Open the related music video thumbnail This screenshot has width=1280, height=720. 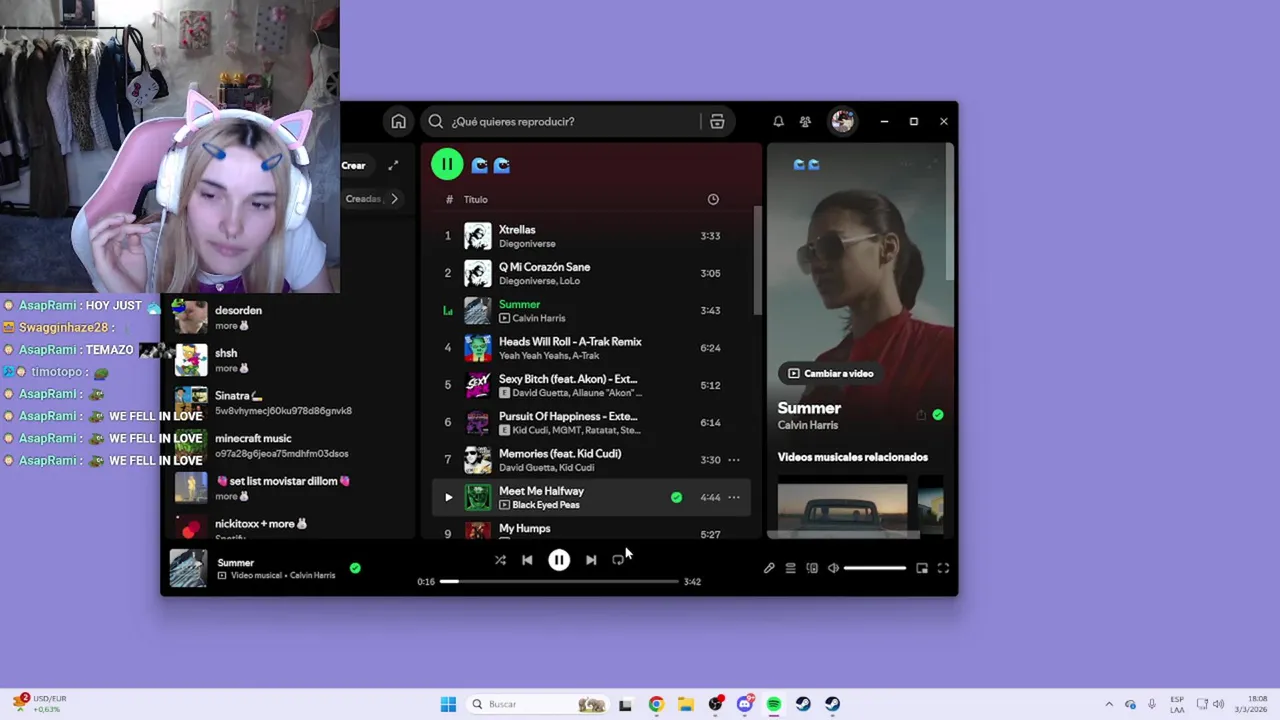click(842, 508)
